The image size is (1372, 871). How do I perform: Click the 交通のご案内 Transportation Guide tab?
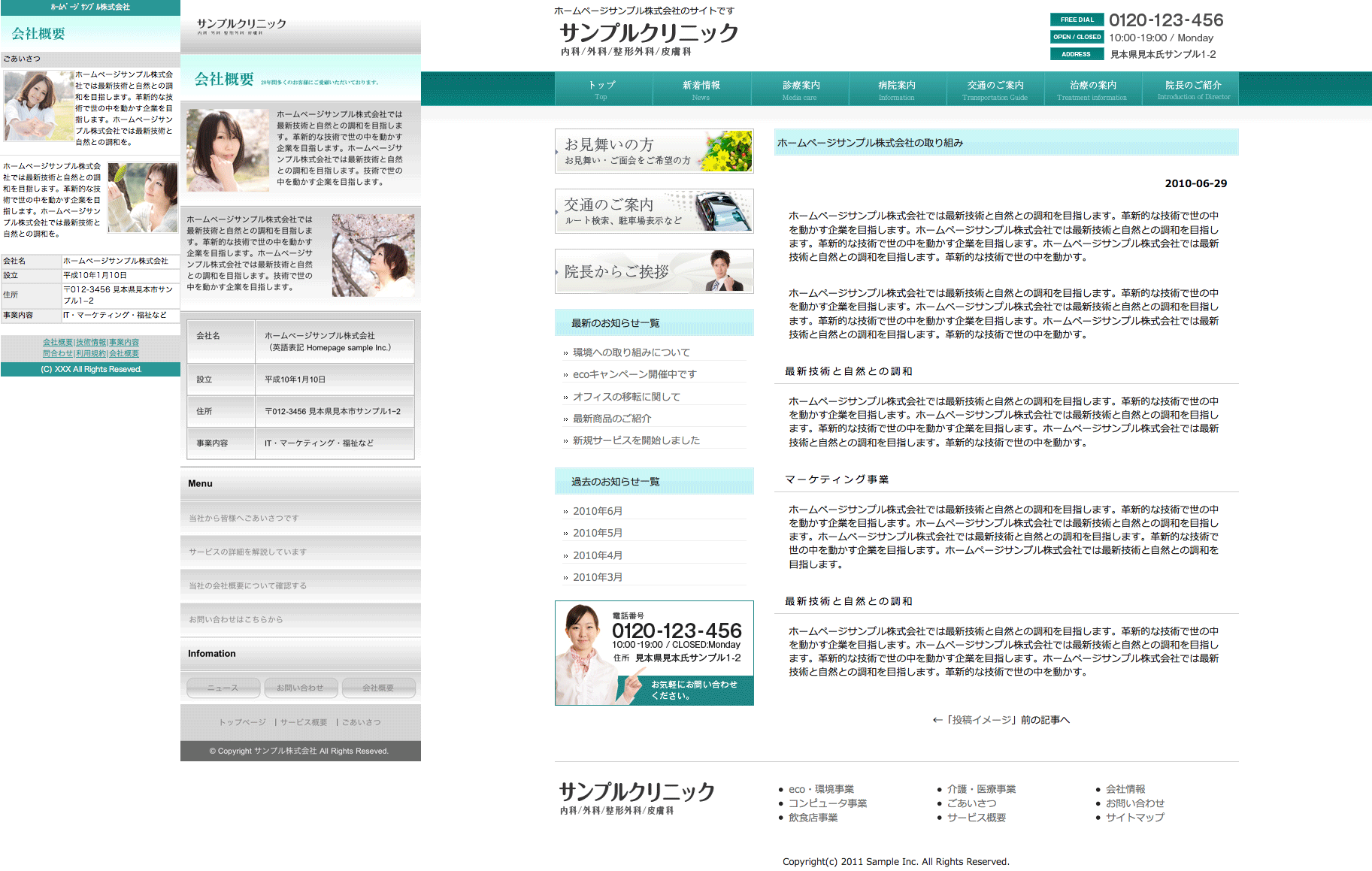click(x=995, y=89)
